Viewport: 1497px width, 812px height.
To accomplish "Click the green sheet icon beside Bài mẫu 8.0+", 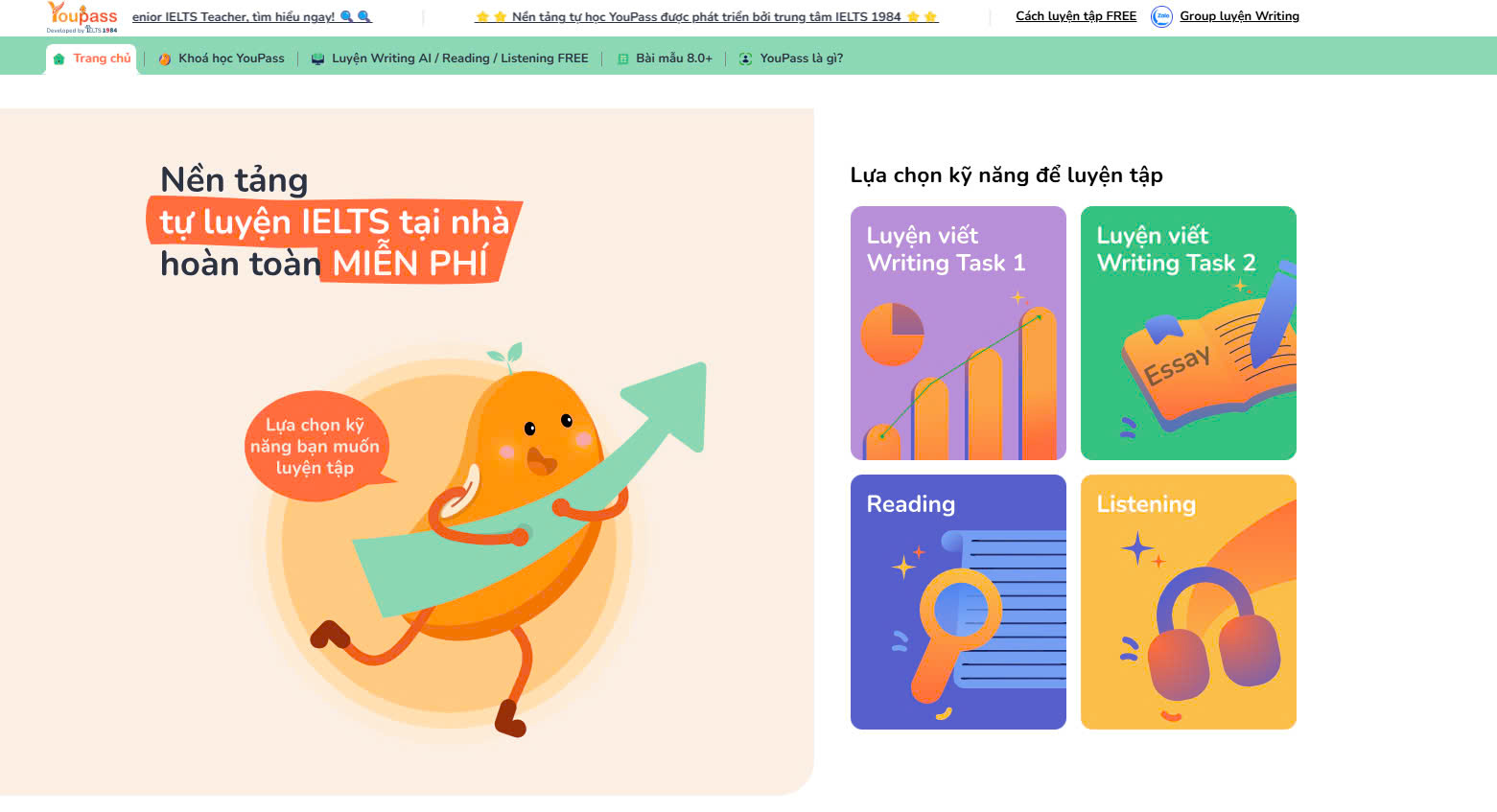I will pyautogui.click(x=623, y=58).
